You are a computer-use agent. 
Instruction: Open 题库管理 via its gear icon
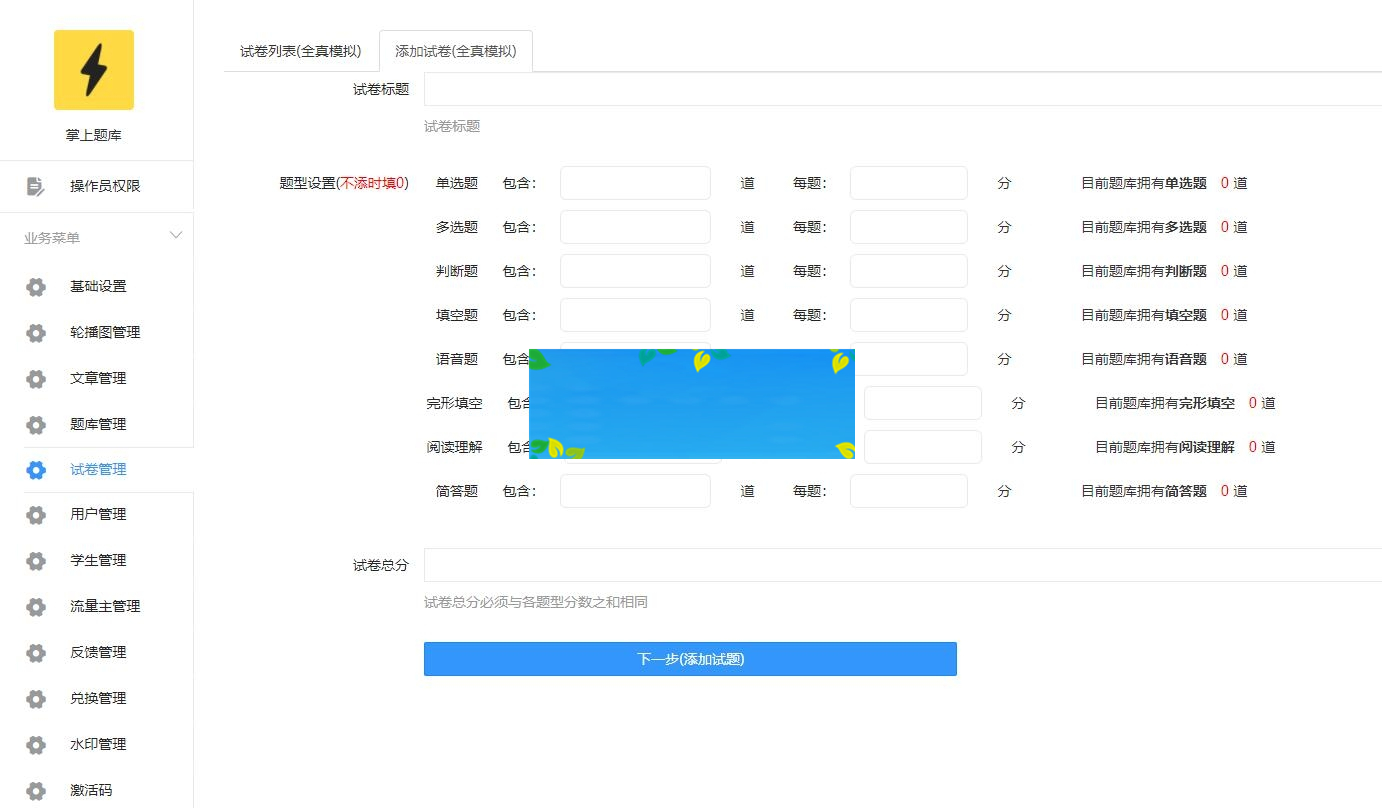[35, 424]
